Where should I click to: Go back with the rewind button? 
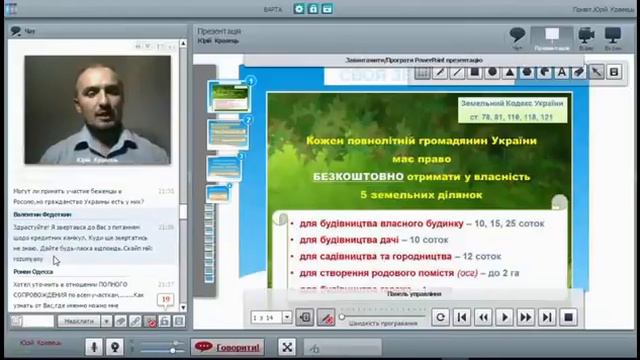pyautogui.click(x=483, y=317)
